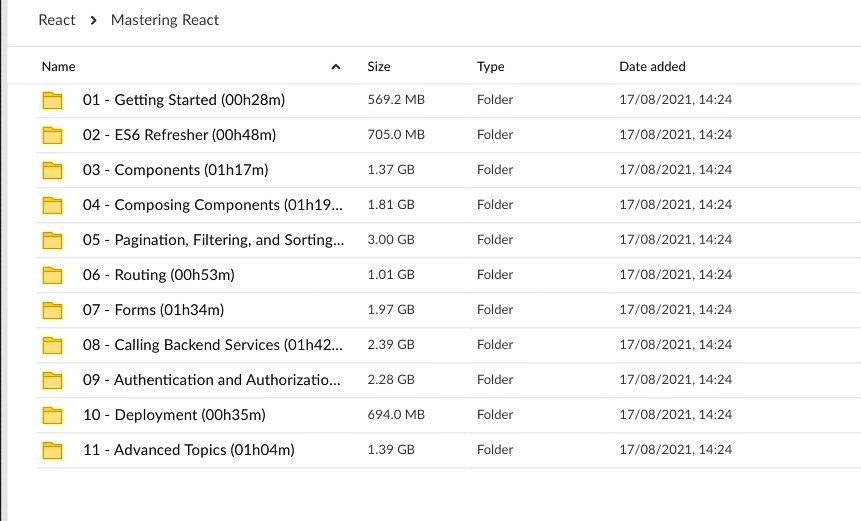
Task: Open 05 - Pagination, Filtering, and Sorting folder
Action: point(214,240)
